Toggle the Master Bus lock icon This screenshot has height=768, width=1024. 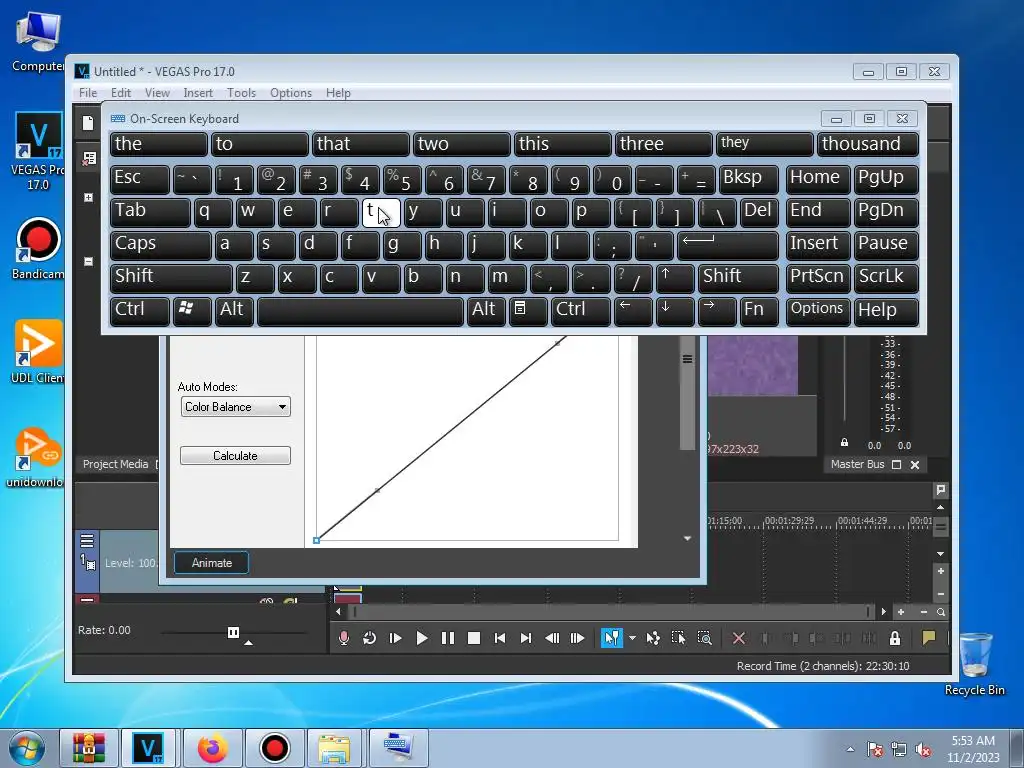(x=844, y=443)
